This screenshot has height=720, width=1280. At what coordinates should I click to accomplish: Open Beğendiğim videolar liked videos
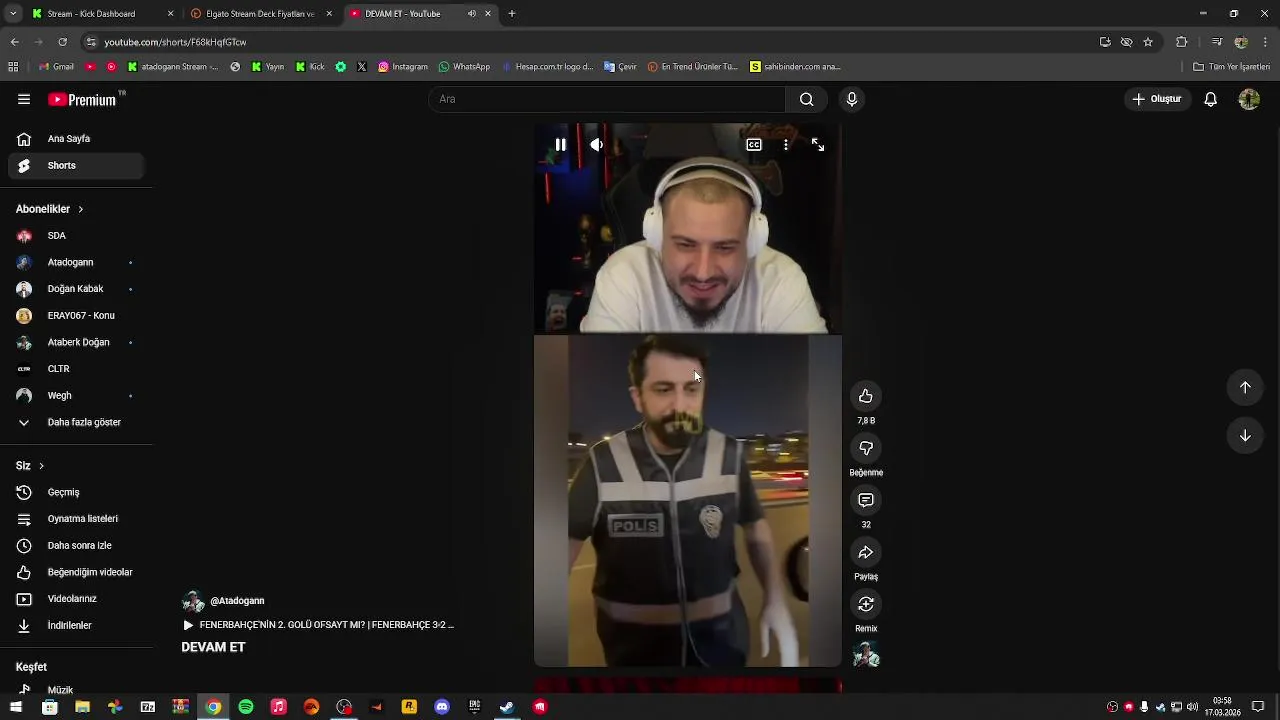pyautogui.click(x=76, y=572)
